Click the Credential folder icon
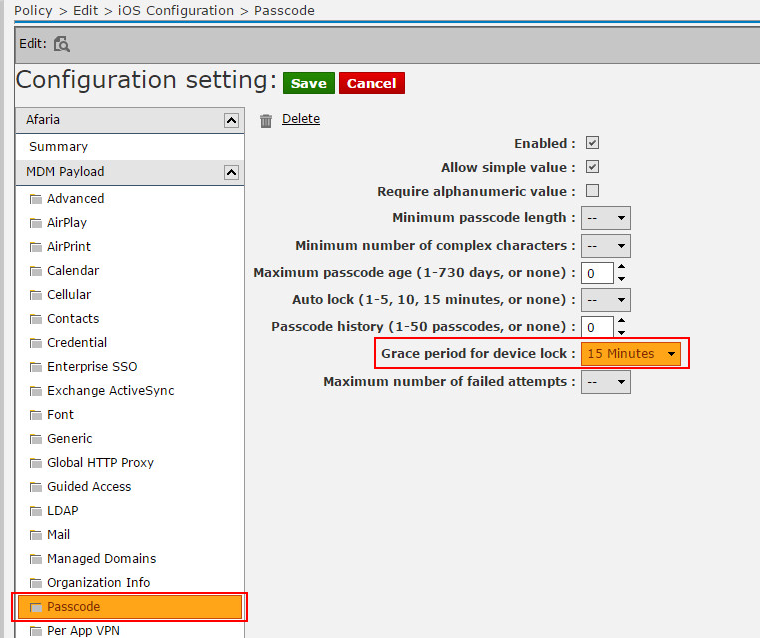The height and width of the screenshot is (638, 760). [x=35, y=343]
